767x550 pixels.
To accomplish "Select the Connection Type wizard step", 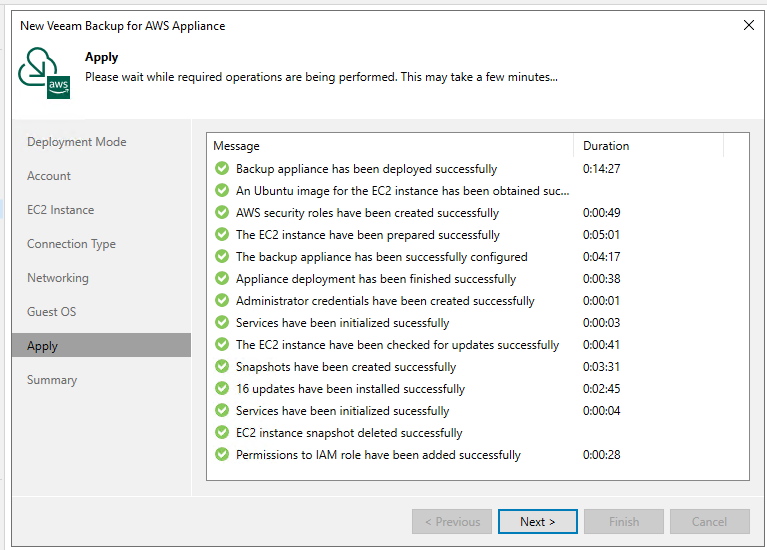I will (71, 244).
